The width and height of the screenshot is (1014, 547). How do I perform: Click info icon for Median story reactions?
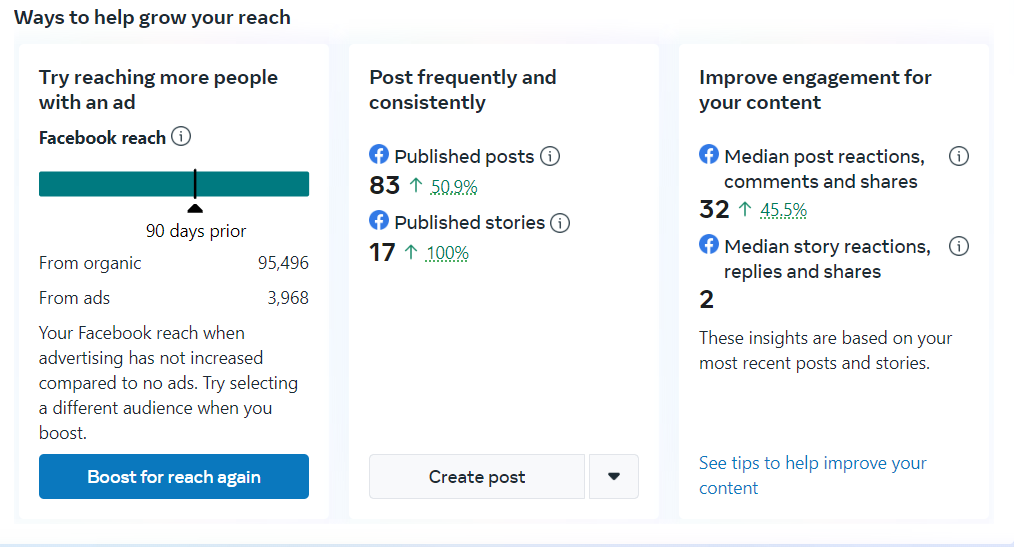point(958,246)
